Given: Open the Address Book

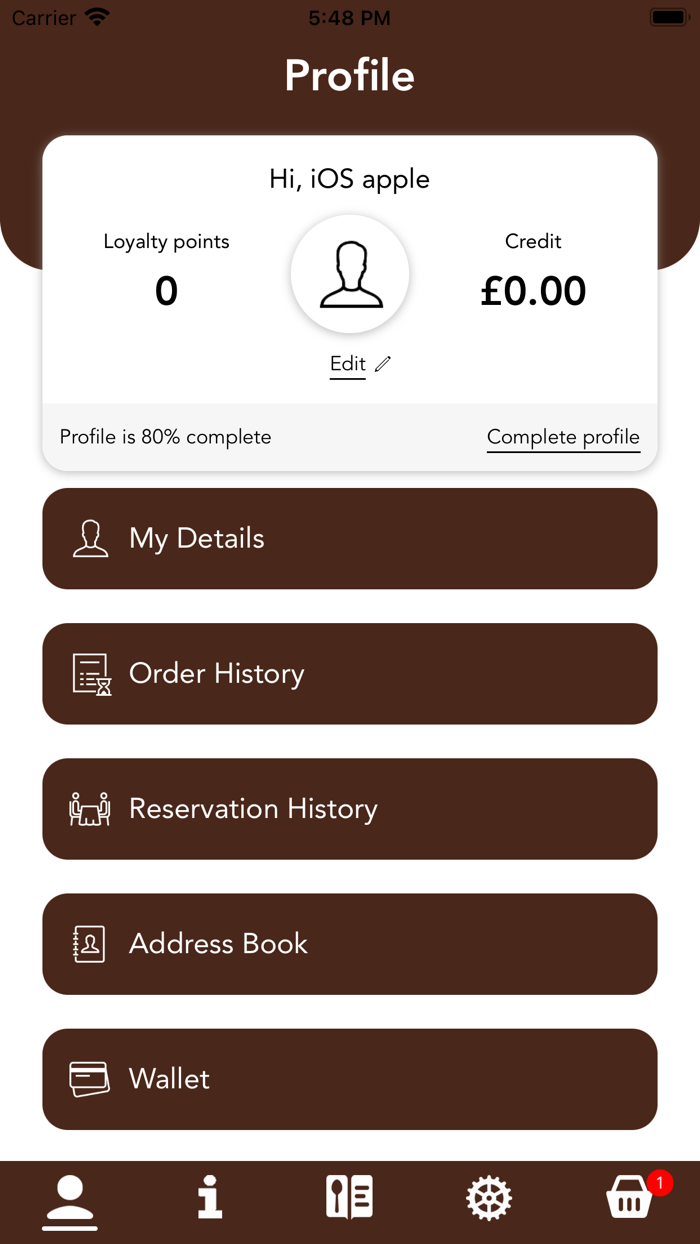Looking at the screenshot, I should 350,944.
